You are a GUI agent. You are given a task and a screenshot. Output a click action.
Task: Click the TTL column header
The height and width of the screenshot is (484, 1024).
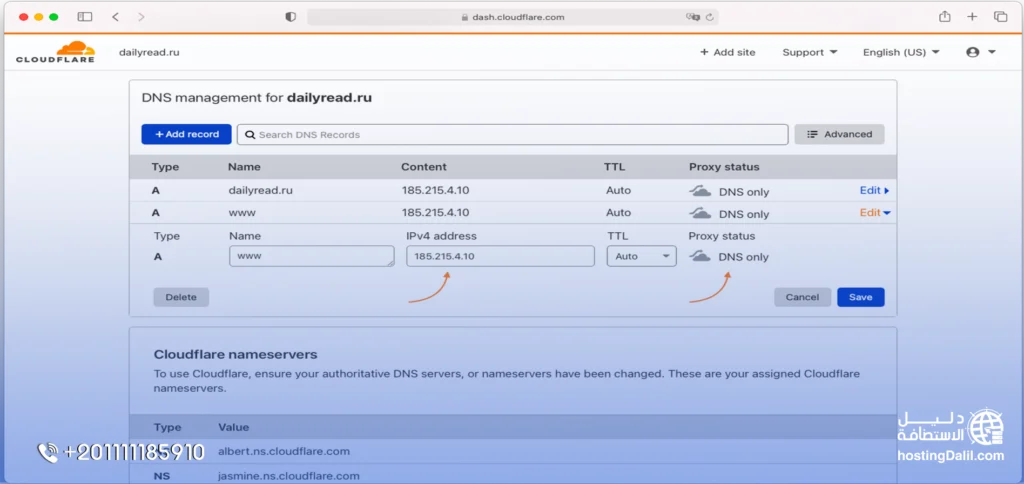pyautogui.click(x=615, y=167)
